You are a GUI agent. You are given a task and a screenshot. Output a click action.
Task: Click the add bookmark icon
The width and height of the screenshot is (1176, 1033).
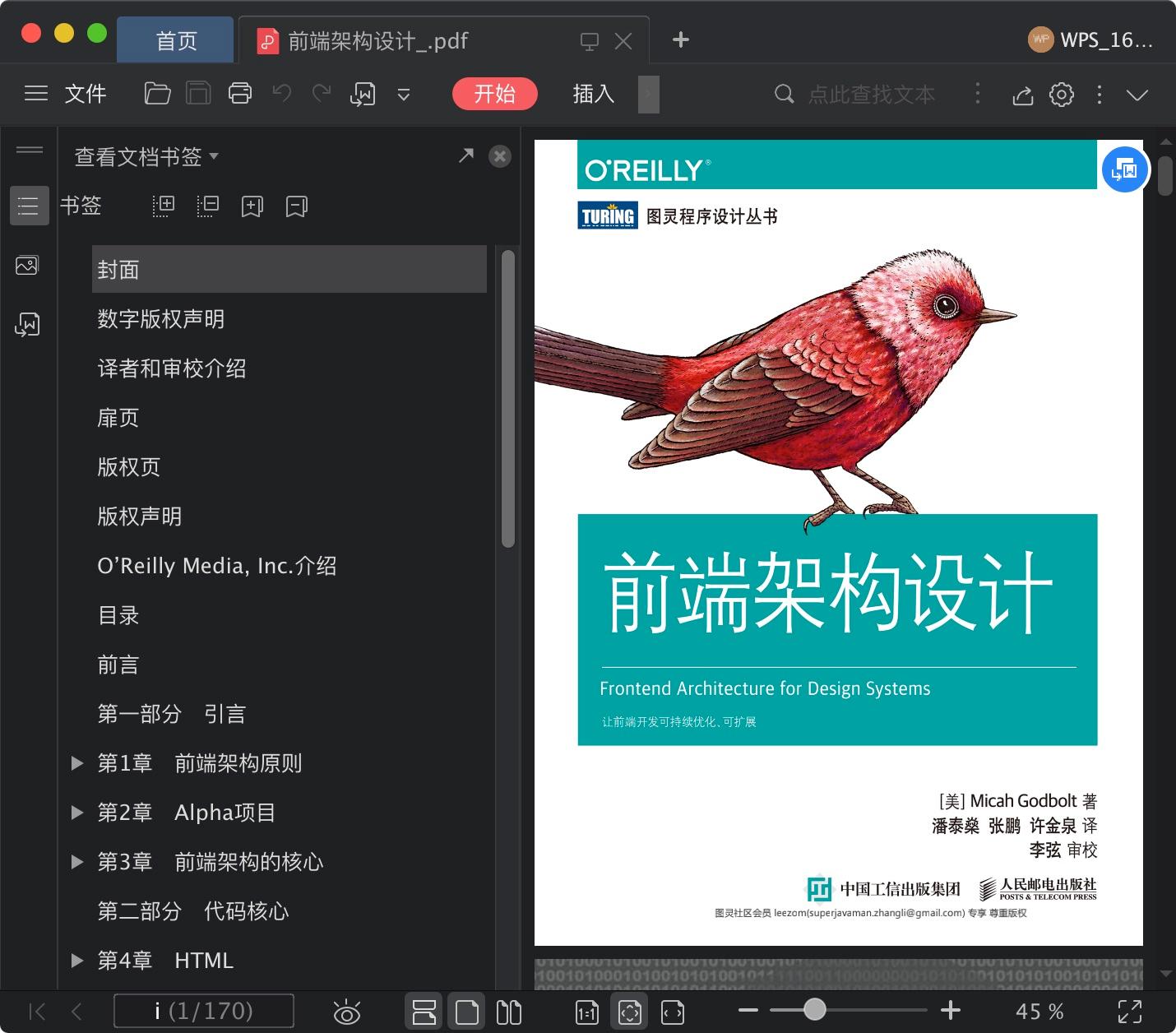tap(252, 206)
